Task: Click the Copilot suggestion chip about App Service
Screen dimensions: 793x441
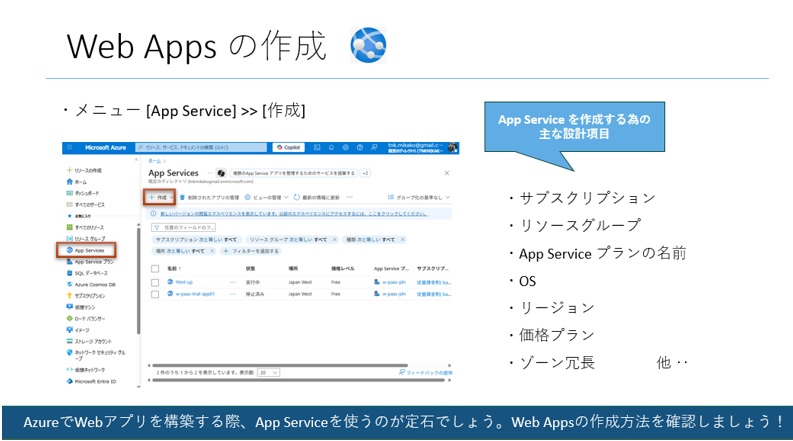Action: (294, 173)
